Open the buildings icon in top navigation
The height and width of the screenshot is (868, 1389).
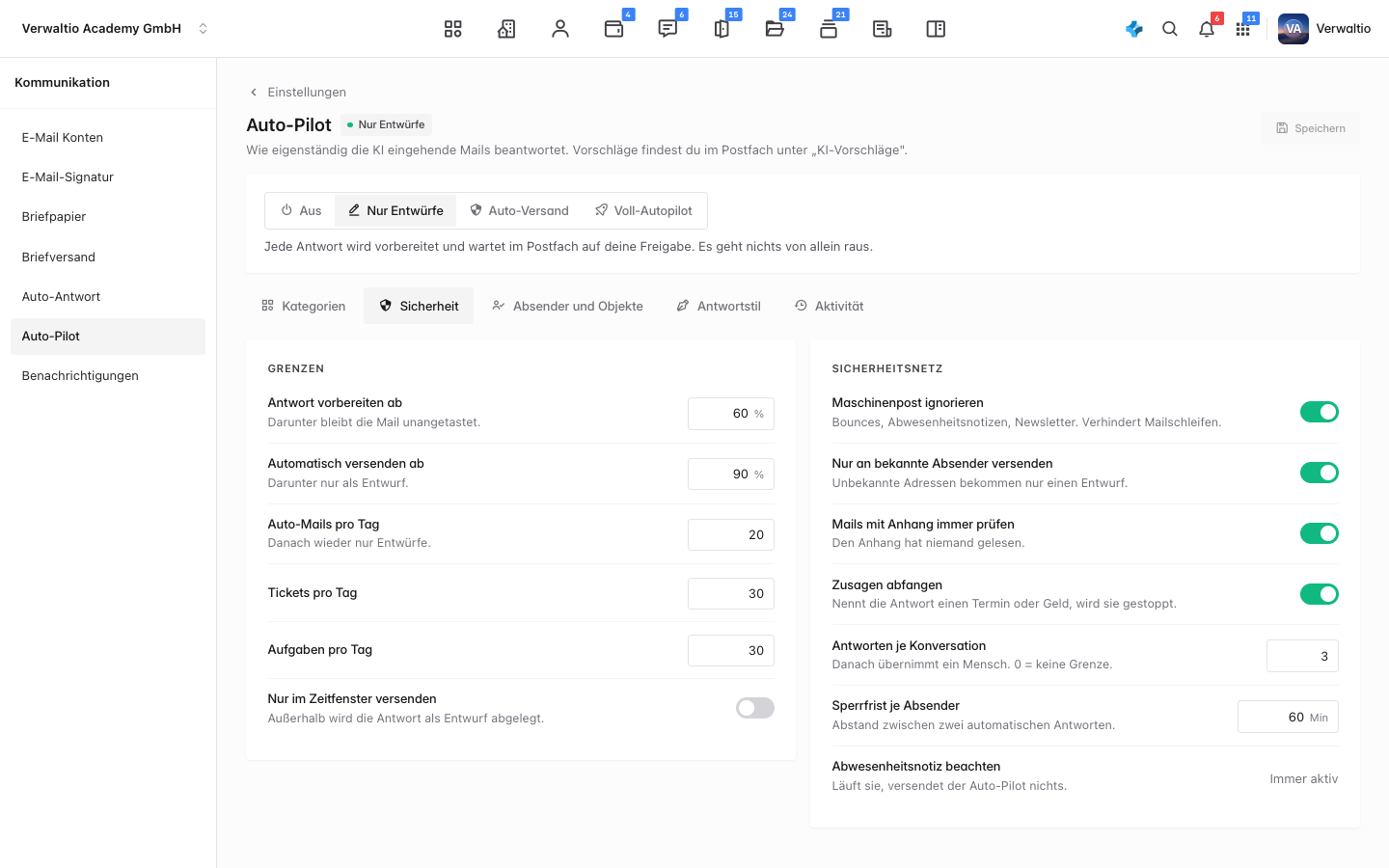tap(506, 29)
